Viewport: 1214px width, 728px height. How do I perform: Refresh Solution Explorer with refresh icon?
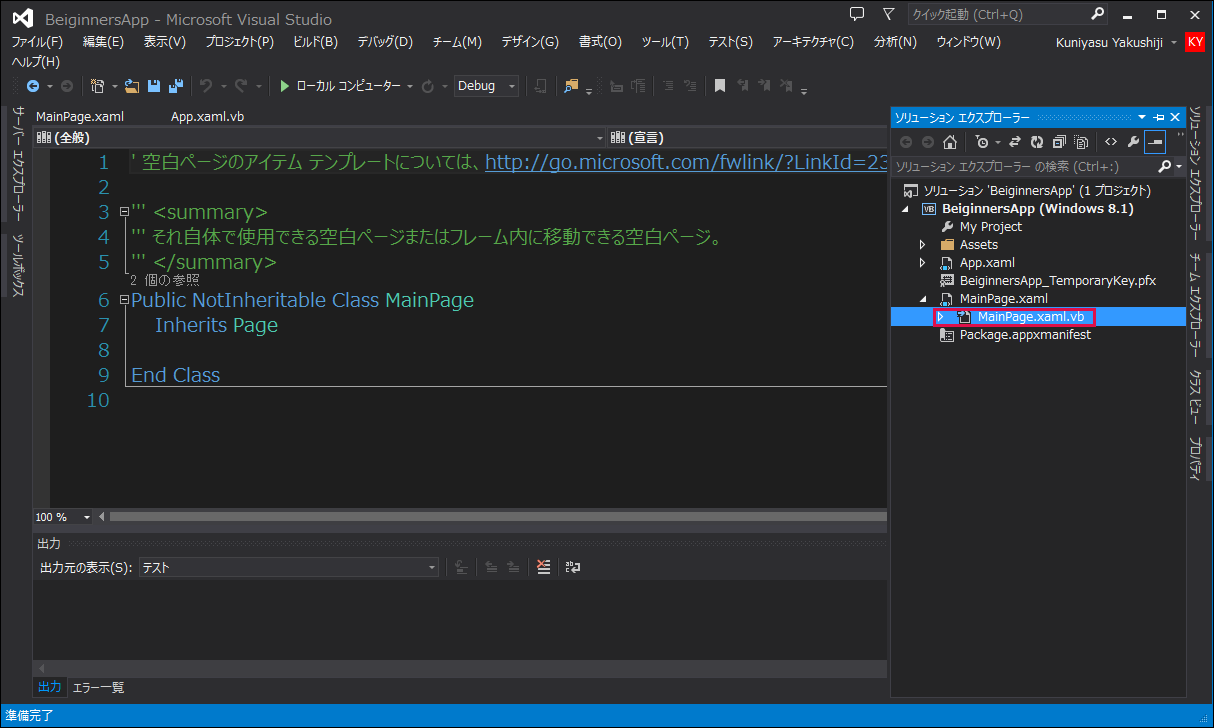coord(1037,142)
